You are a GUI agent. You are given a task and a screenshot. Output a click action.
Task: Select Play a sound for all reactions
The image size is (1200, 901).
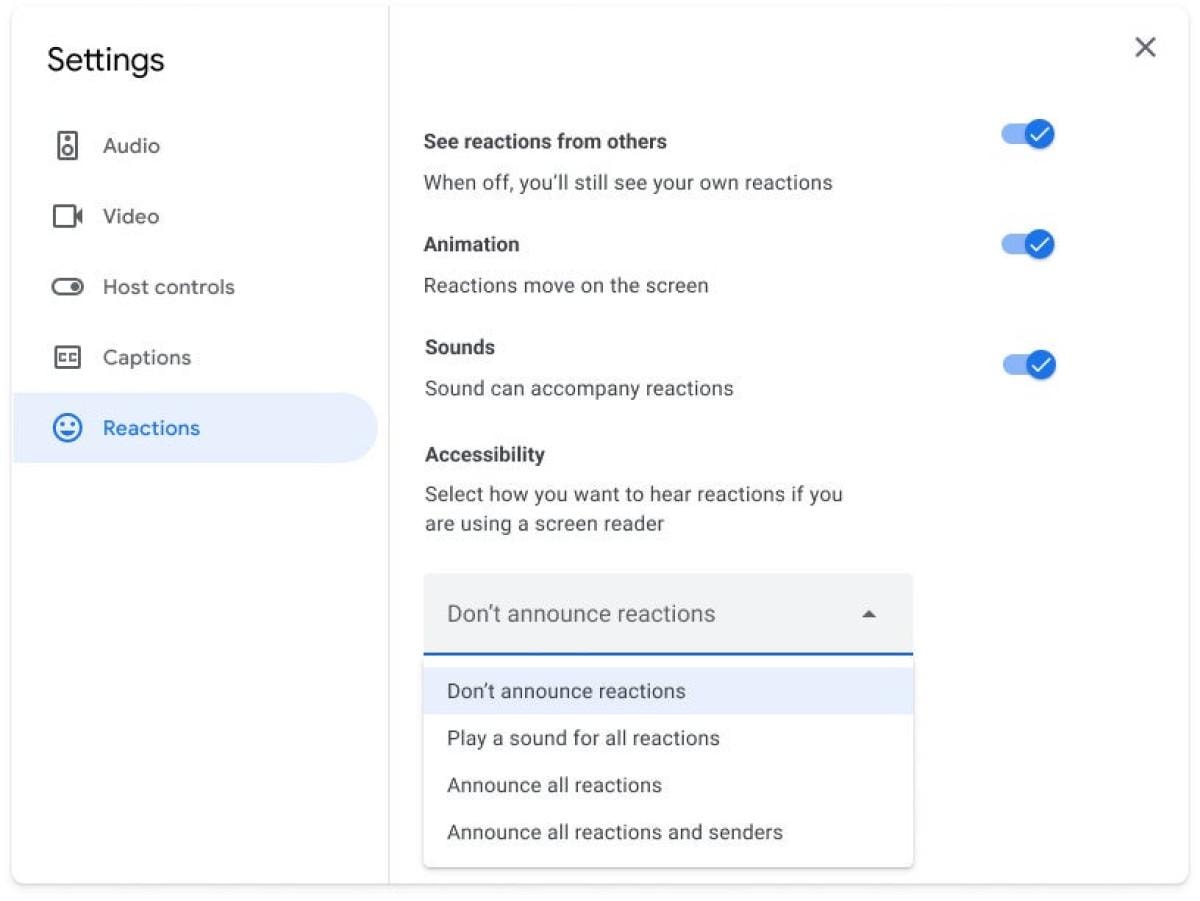pyautogui.click(x=583, y=738)
